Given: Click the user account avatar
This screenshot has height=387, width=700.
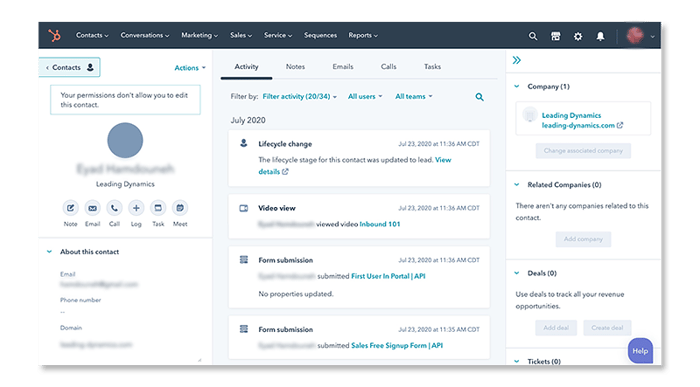Looking at the screenshot, I should [635, 35].
